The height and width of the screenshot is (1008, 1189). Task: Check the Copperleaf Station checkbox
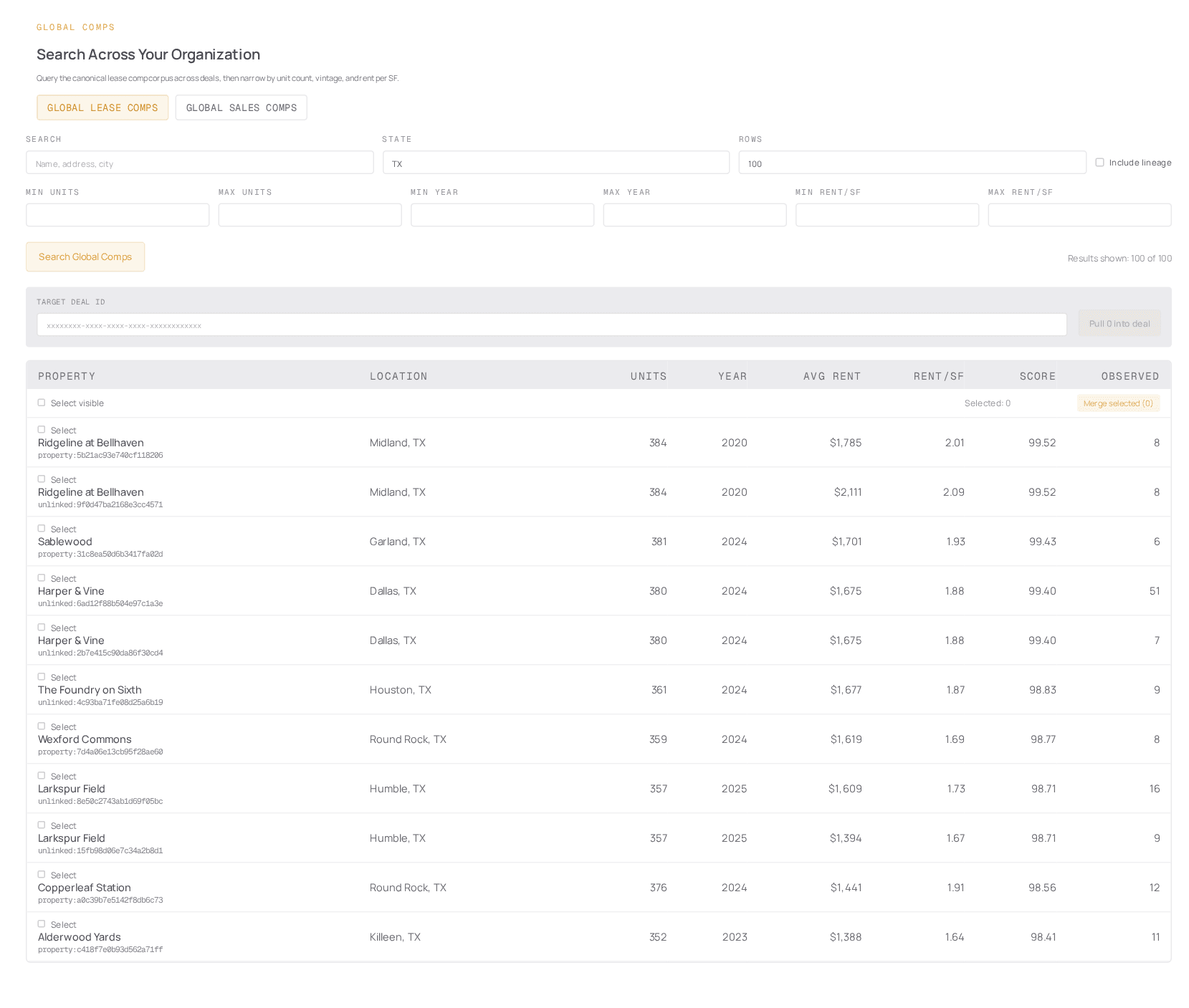coord(42,875)
